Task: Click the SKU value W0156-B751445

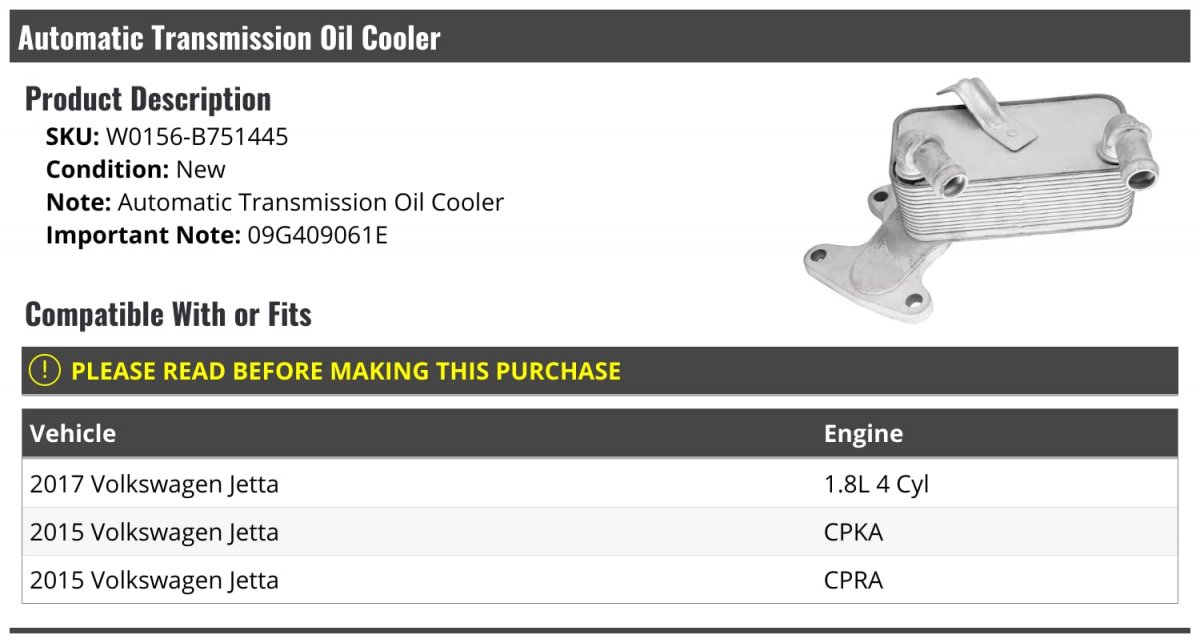Action: pyautogui.click(x=197, y=137)
